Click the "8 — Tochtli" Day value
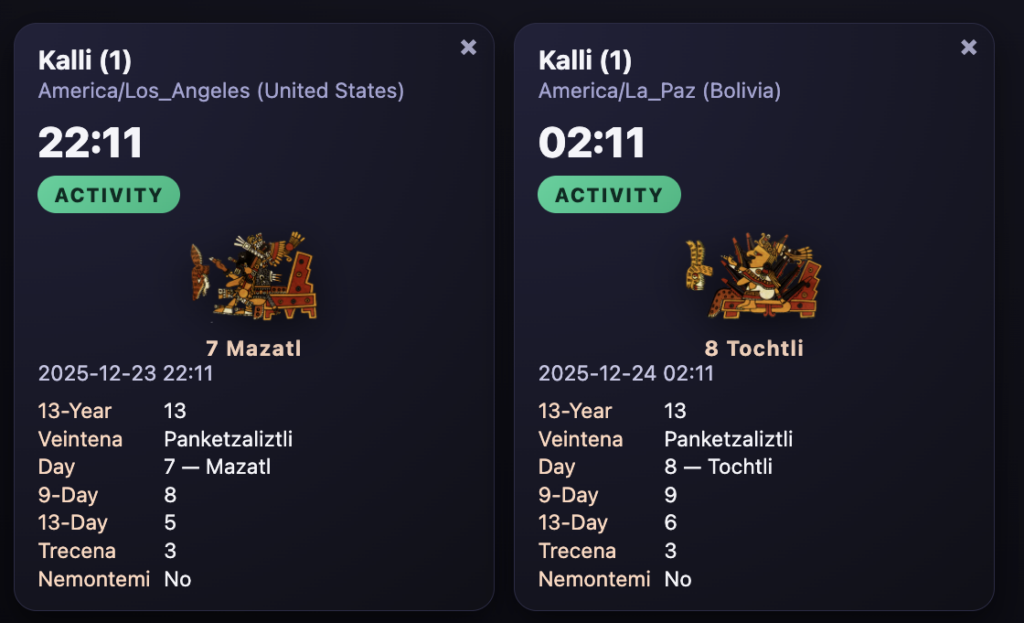Screen dimensions: 1024x623 tap(718, 467)
